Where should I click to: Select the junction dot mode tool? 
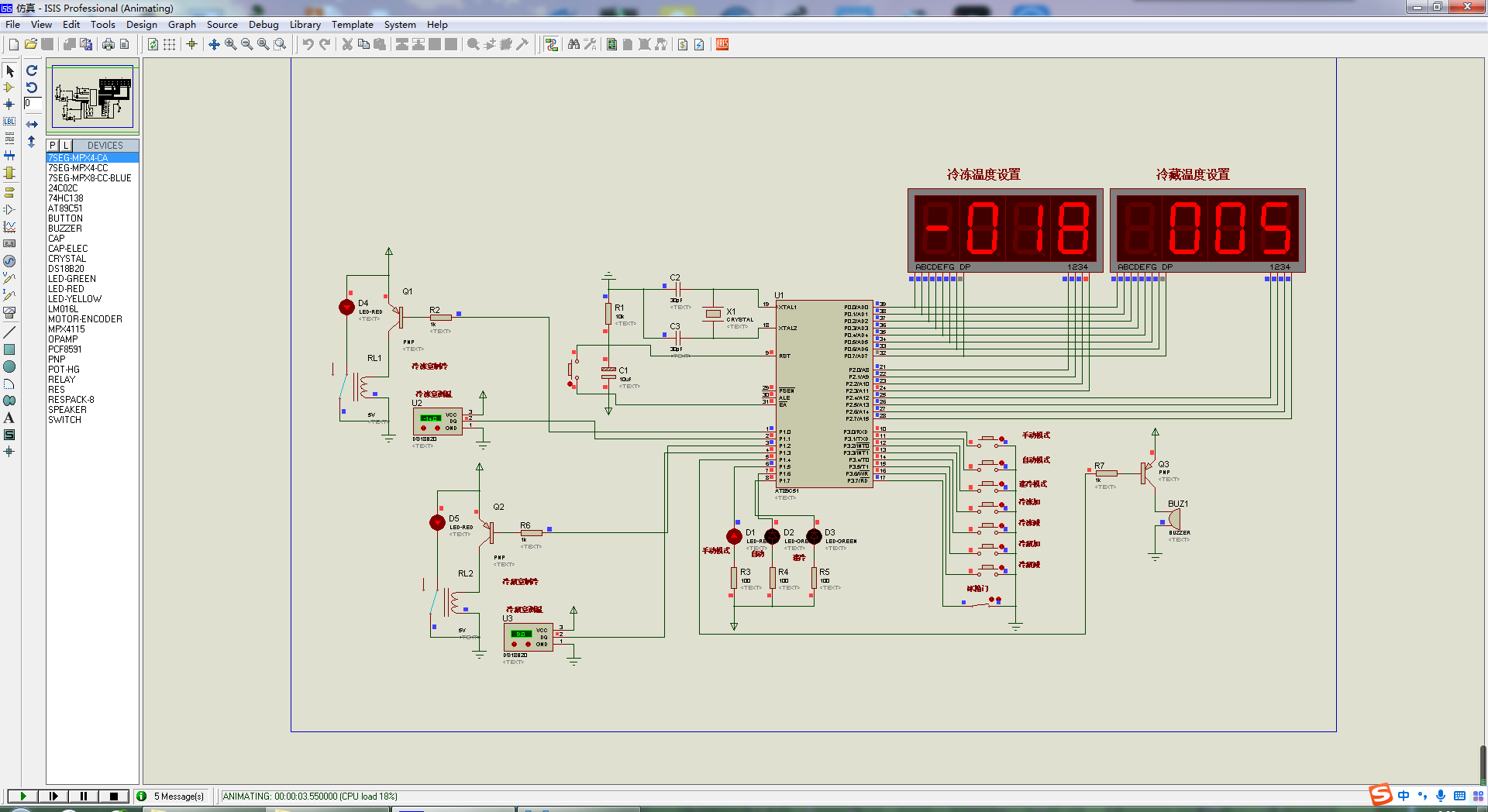[9, 105]
